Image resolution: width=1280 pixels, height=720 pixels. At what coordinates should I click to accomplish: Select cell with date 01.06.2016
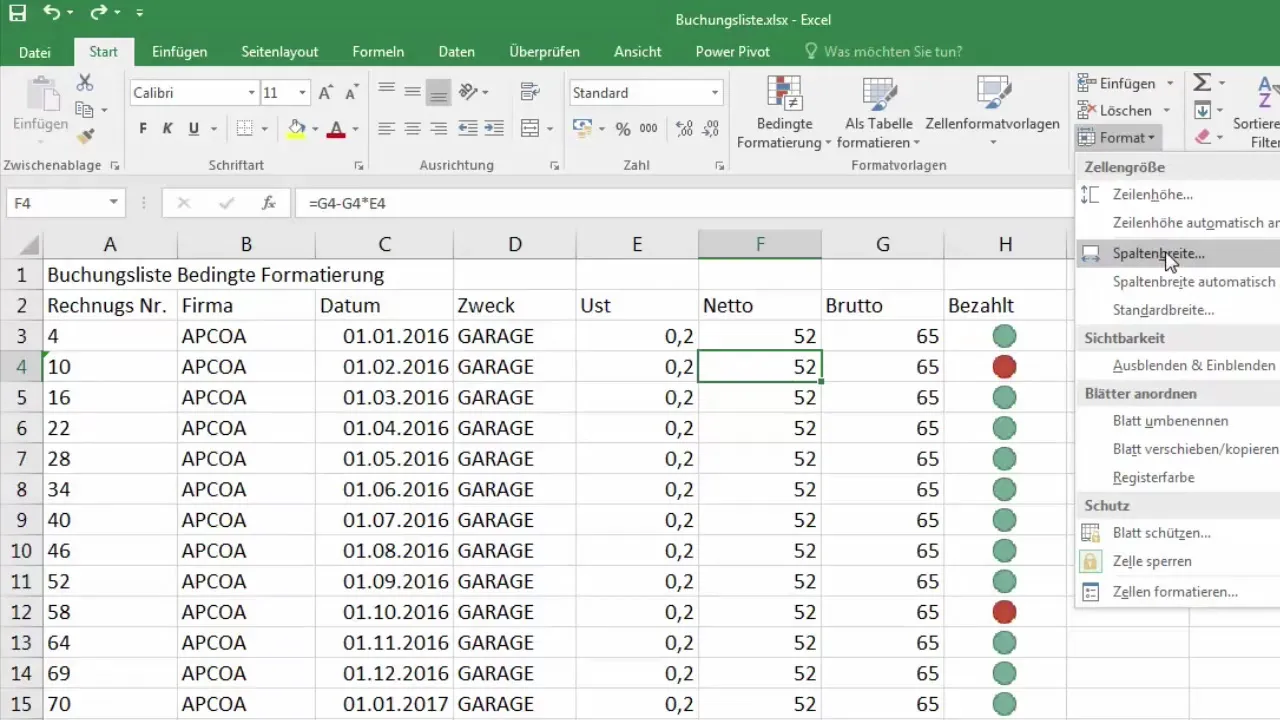[384, 489]
